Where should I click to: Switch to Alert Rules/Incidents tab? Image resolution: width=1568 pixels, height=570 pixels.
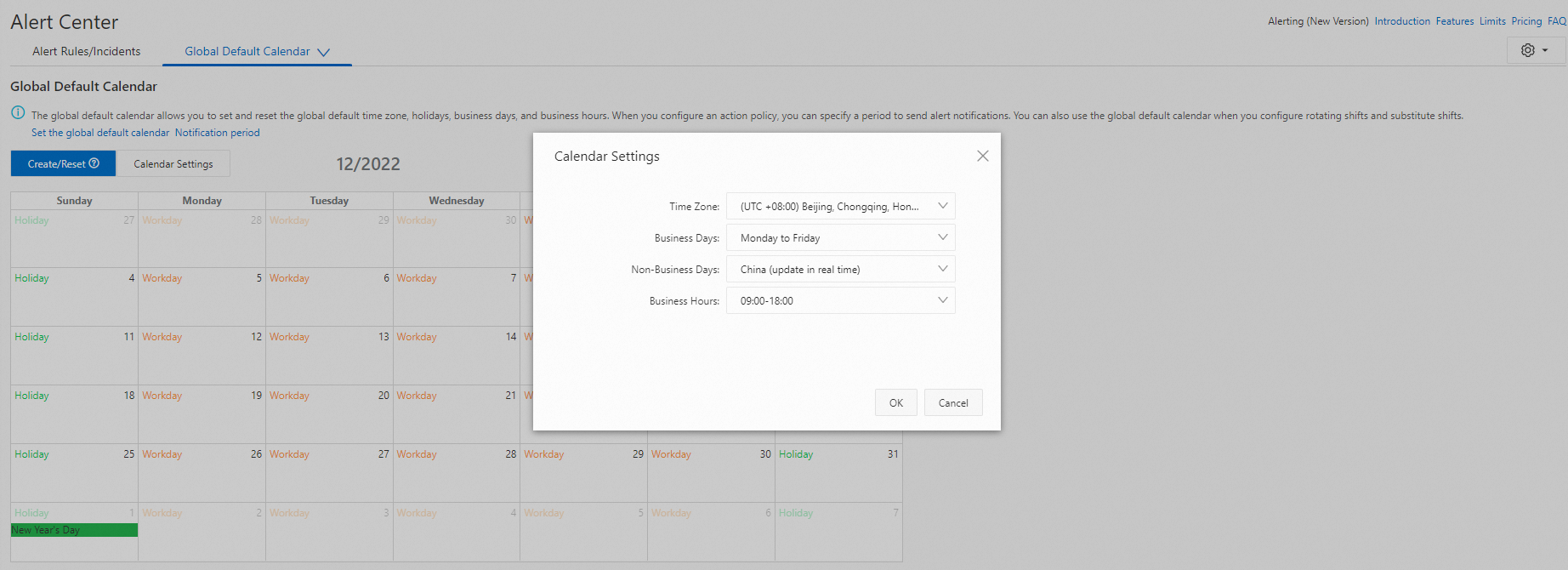(x=87, y=52)
